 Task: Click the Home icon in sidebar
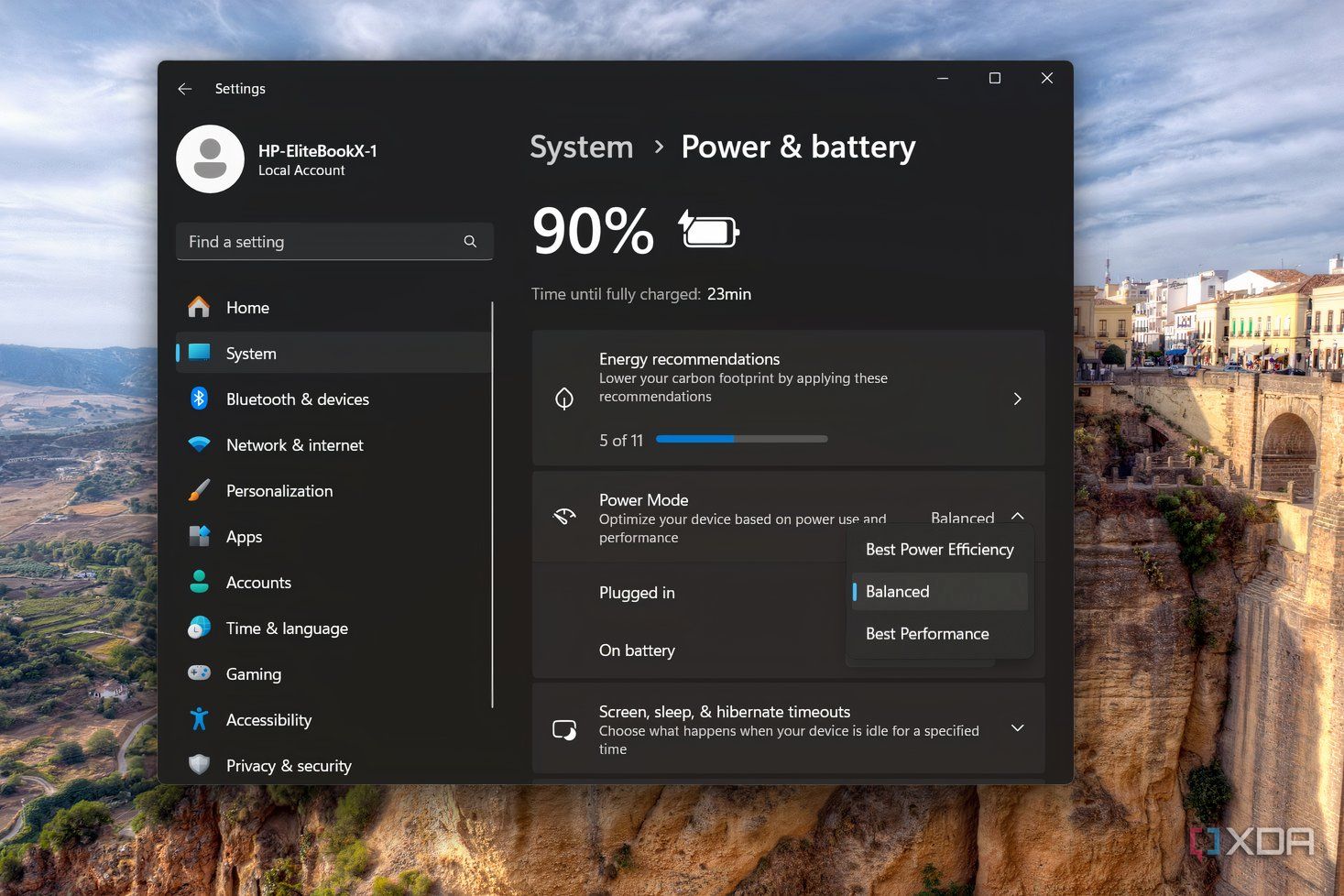tap(199, 308)
